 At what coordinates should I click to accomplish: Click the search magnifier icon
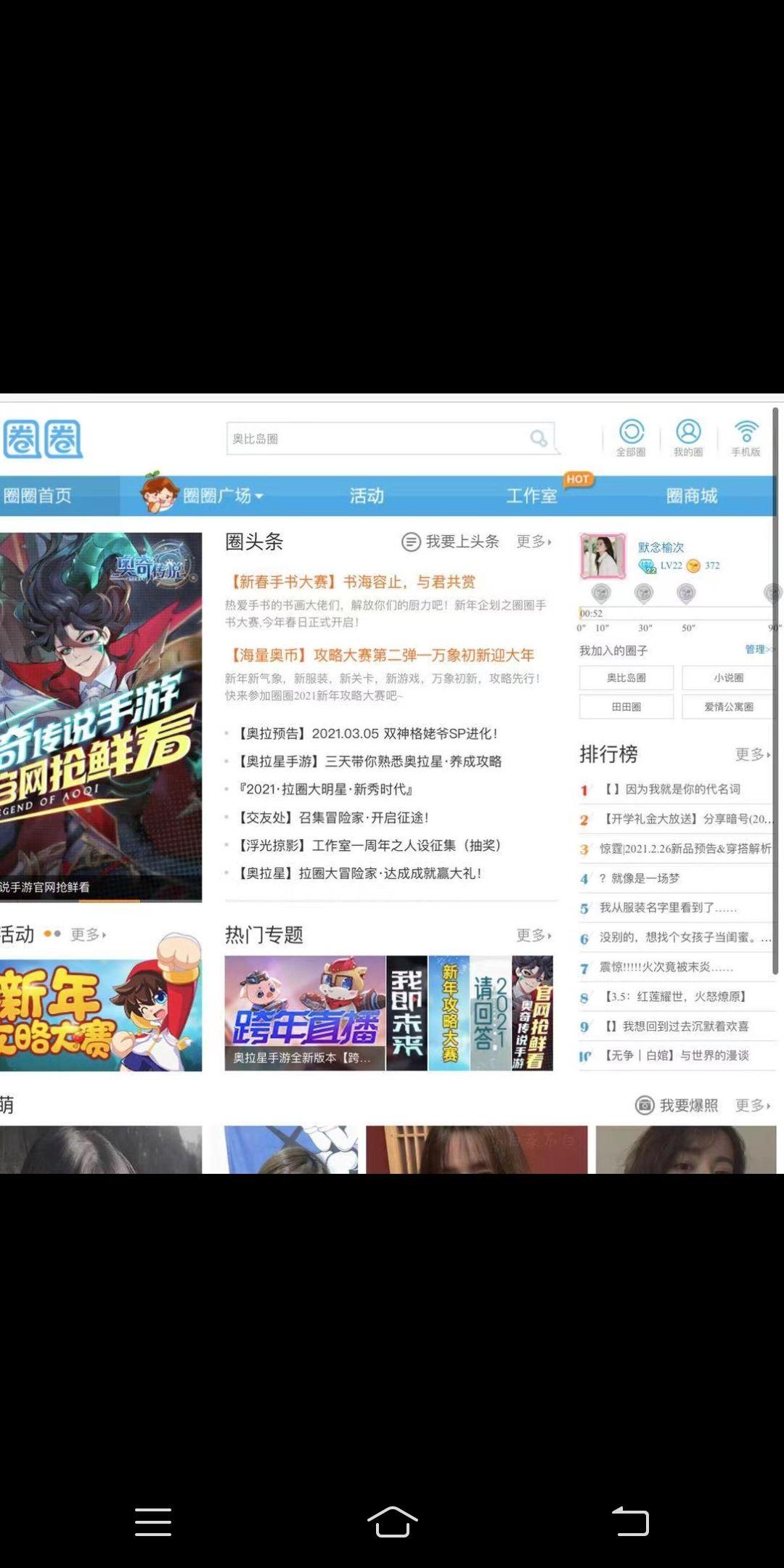click(539, 438)
